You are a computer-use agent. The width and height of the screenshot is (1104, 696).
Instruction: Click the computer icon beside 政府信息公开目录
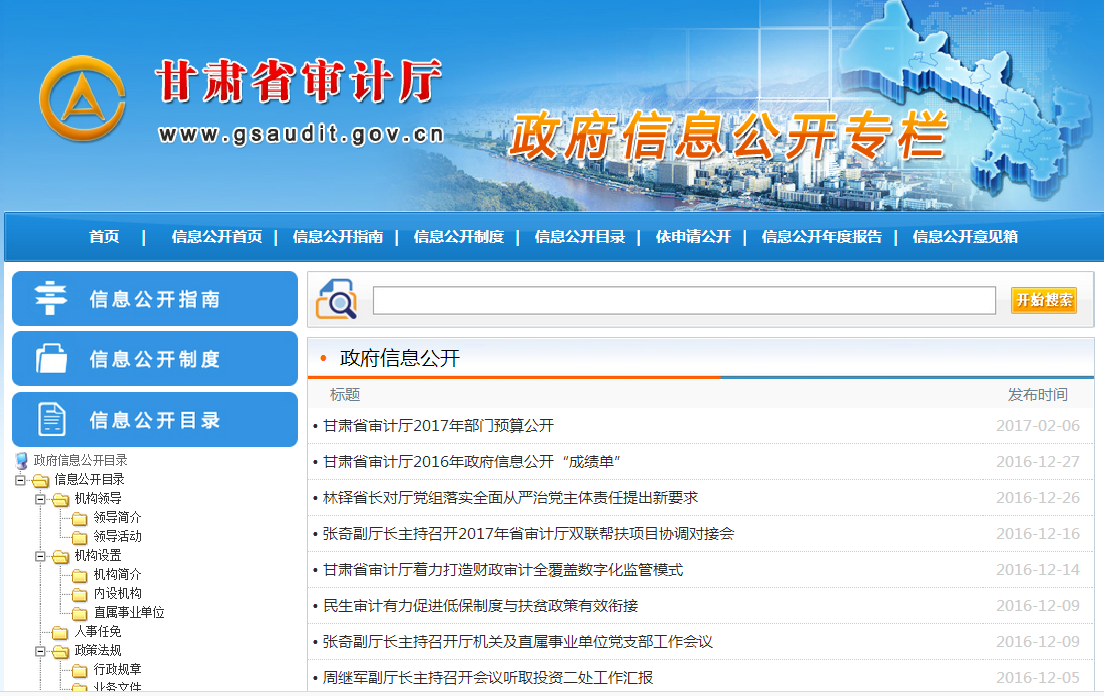(x=21, y=461)
